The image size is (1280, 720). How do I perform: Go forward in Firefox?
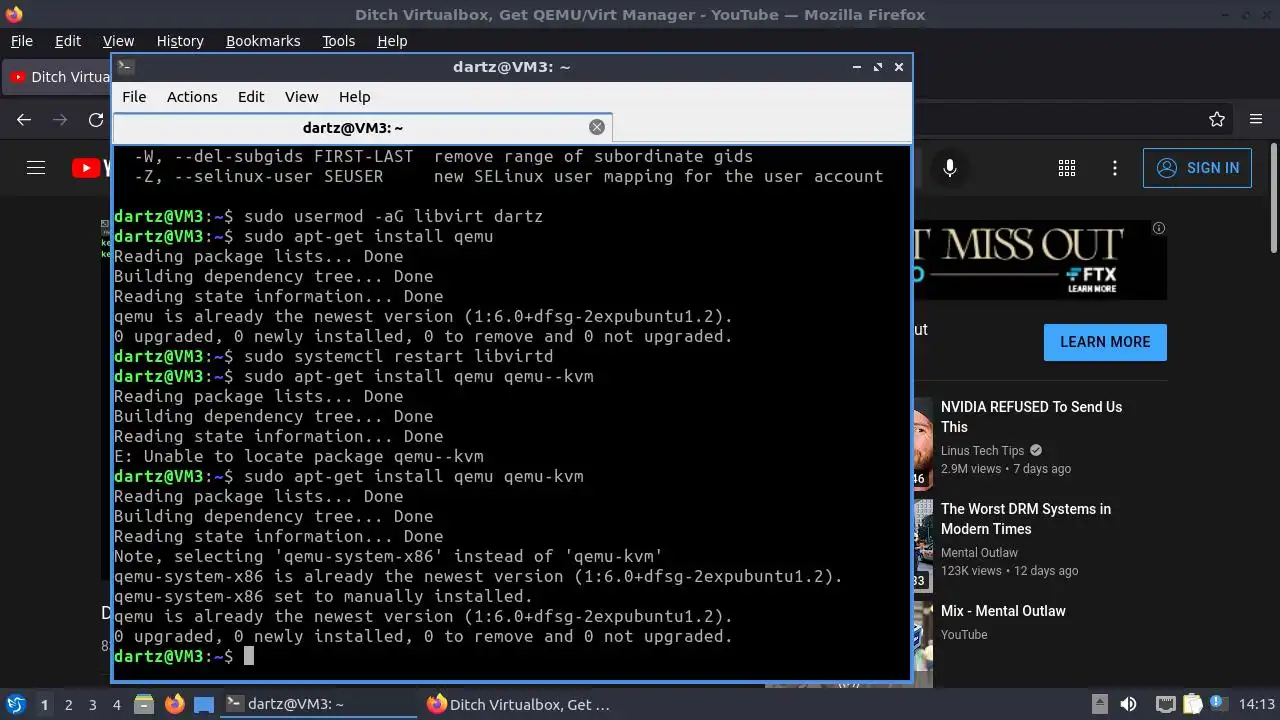(60, 120)
